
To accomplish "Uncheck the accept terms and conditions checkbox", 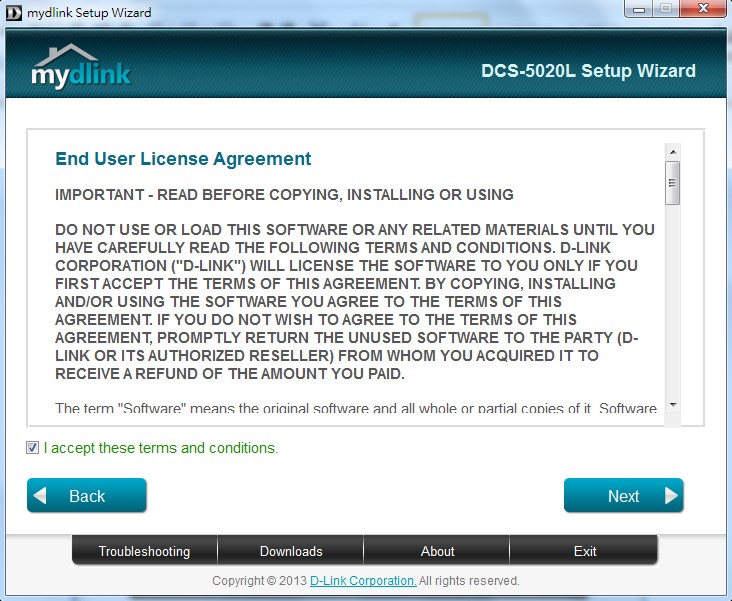I will coord(32,447).
